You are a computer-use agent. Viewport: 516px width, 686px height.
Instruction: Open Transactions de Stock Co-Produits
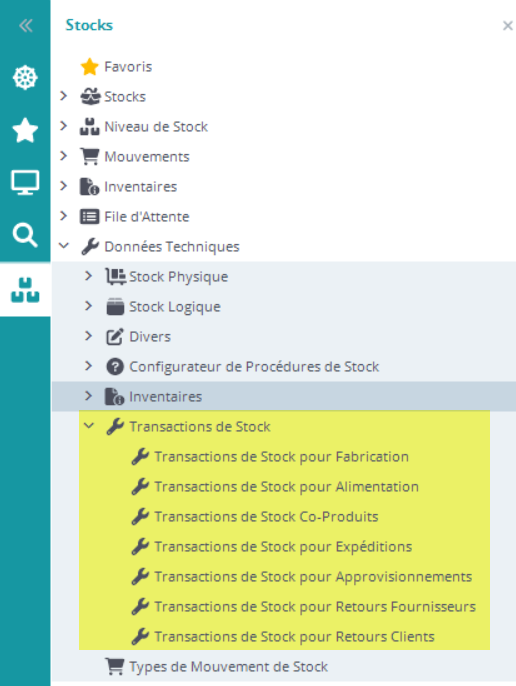coord(266,517)
